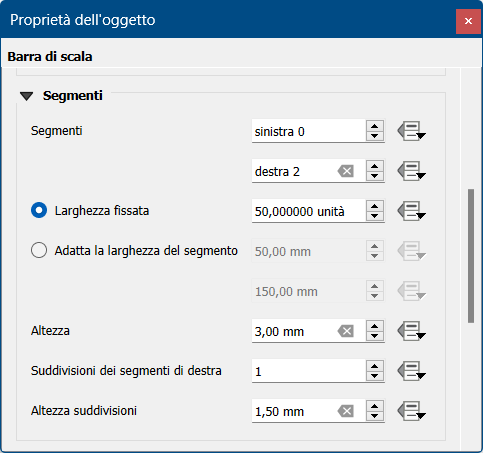
Task: Increase the sinistra segments value
Action: point(375,126)
